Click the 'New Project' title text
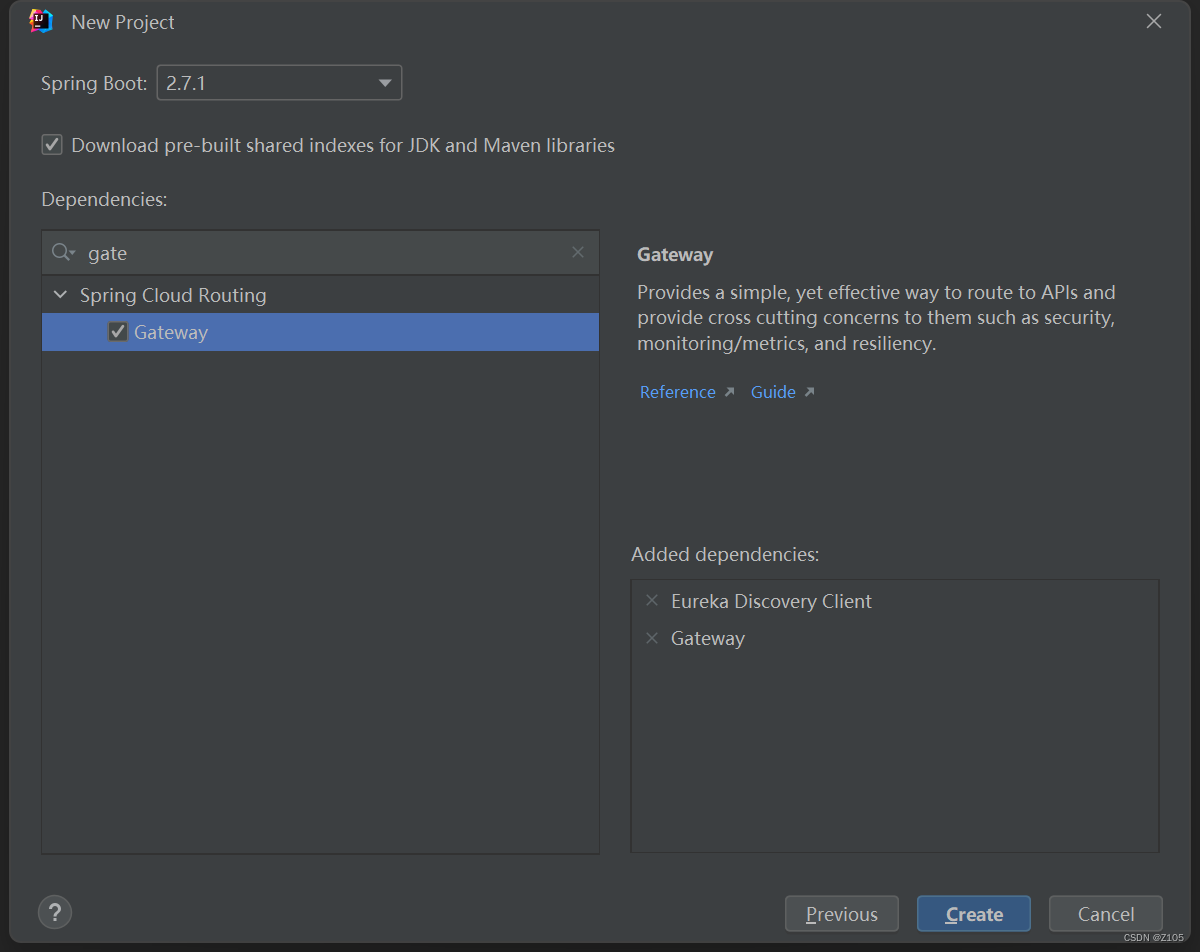 pos(123,22)
